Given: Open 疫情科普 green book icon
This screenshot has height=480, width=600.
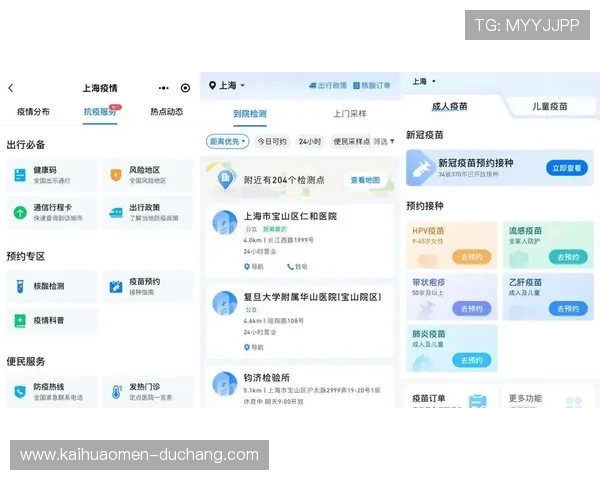Looking at the screenshot, I should [20, 321].
